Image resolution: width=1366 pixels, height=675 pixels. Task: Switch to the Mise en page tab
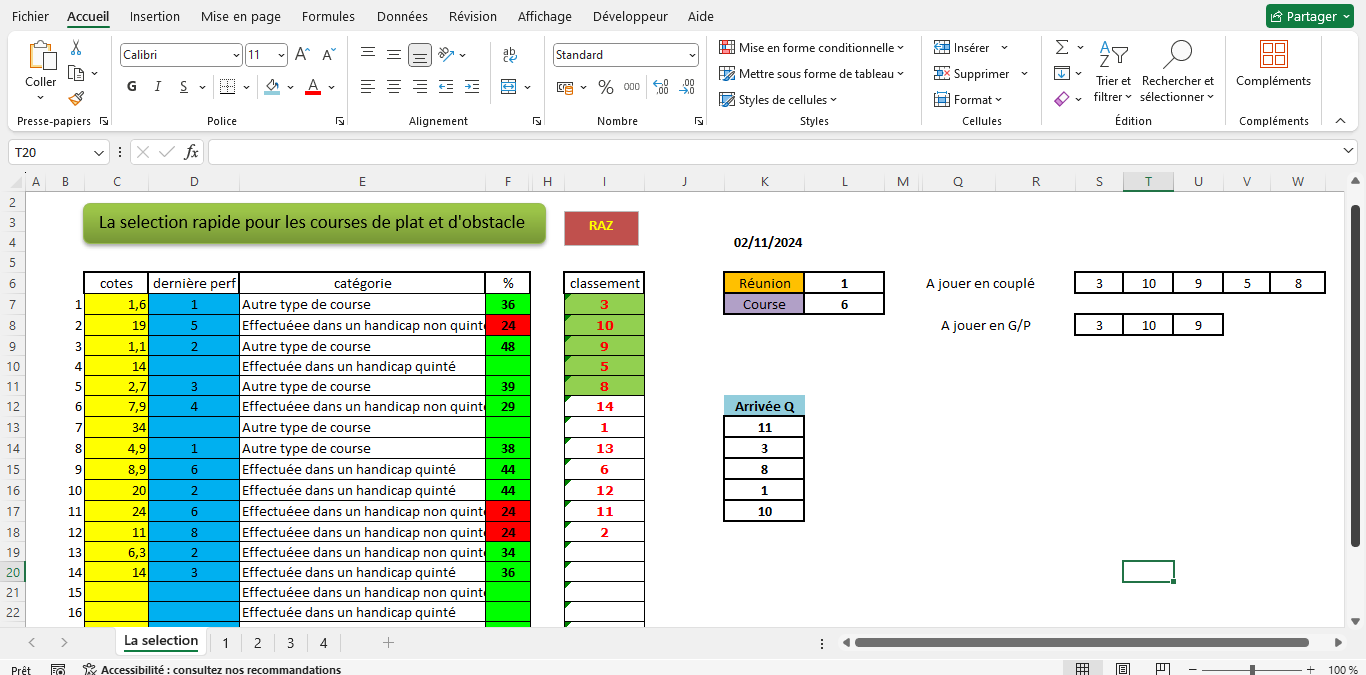tap(241, 16)
